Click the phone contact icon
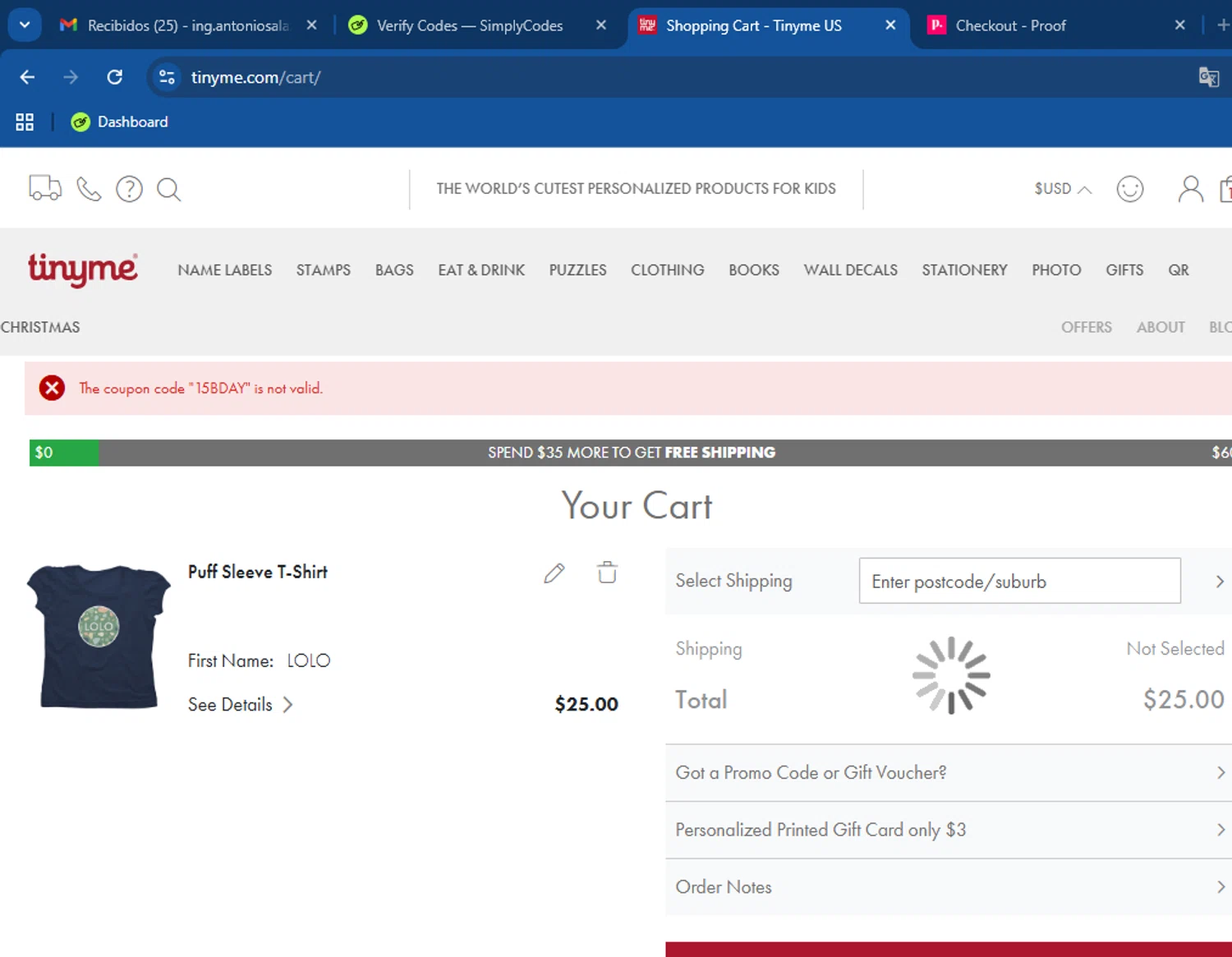1232x957 pixels. pos(89,189)
